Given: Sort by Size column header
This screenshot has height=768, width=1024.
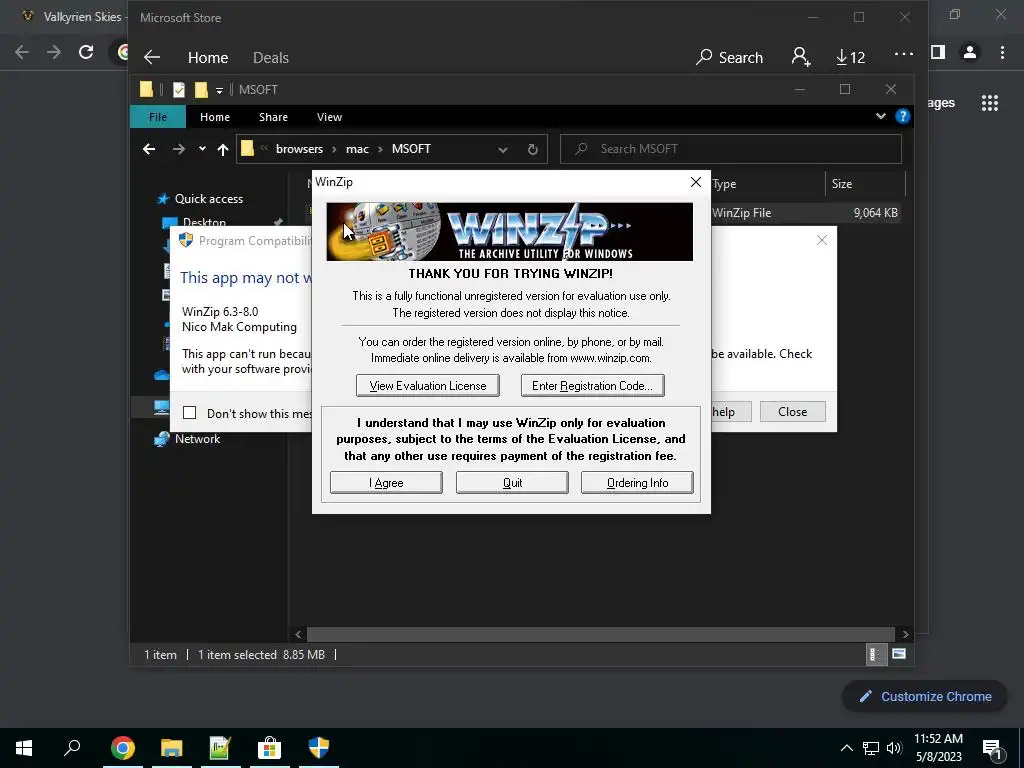Looking at the screenshot, I should coord(842,184).
